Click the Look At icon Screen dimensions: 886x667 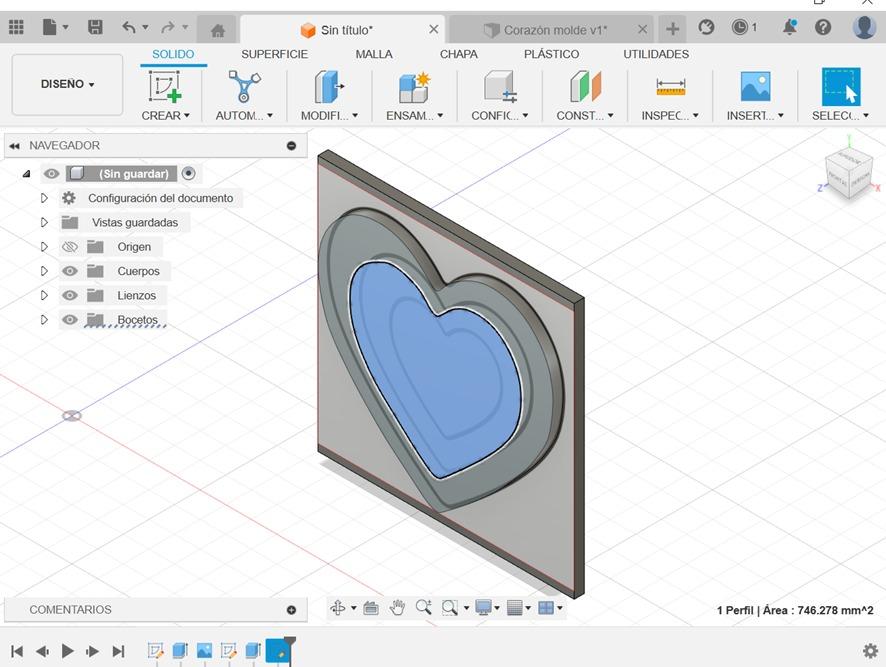pyautogui.click(x=371, y=608)
